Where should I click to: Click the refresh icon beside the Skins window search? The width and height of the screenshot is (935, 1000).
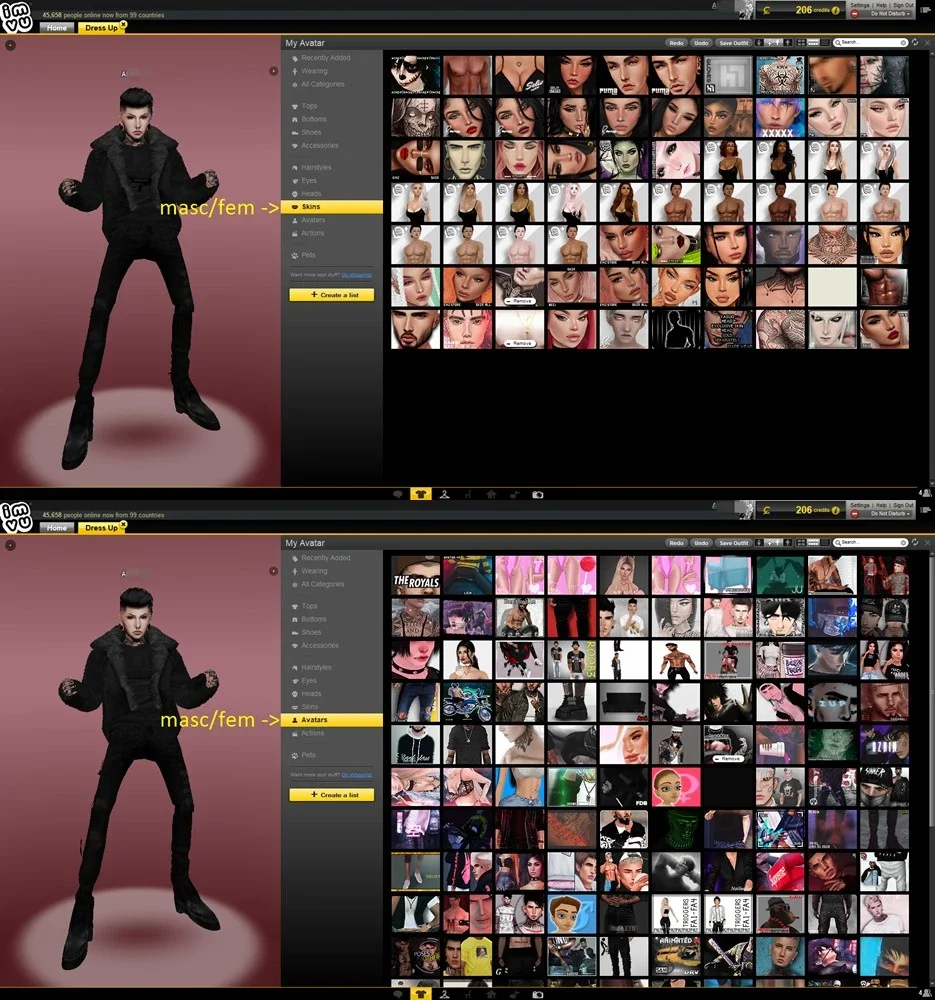(x=915, y=42)
